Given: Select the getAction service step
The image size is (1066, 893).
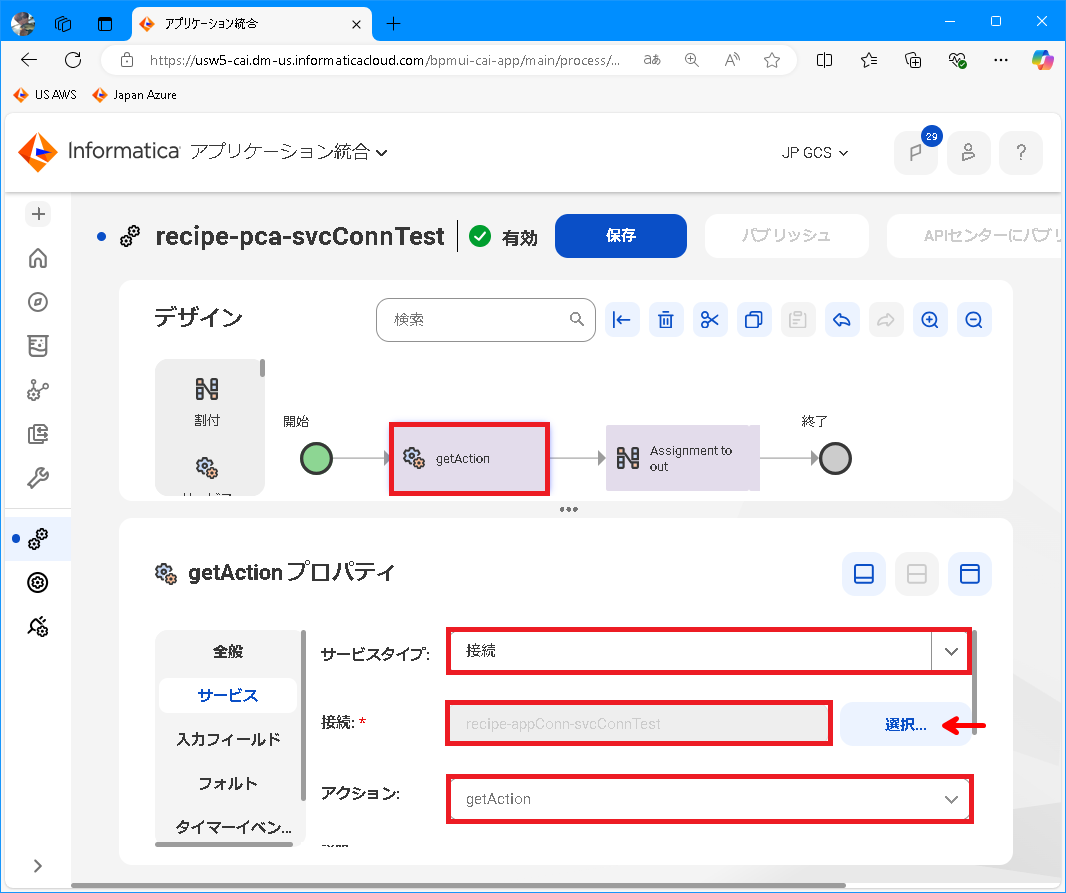Looking at the screenshot, I should (469, 459).
